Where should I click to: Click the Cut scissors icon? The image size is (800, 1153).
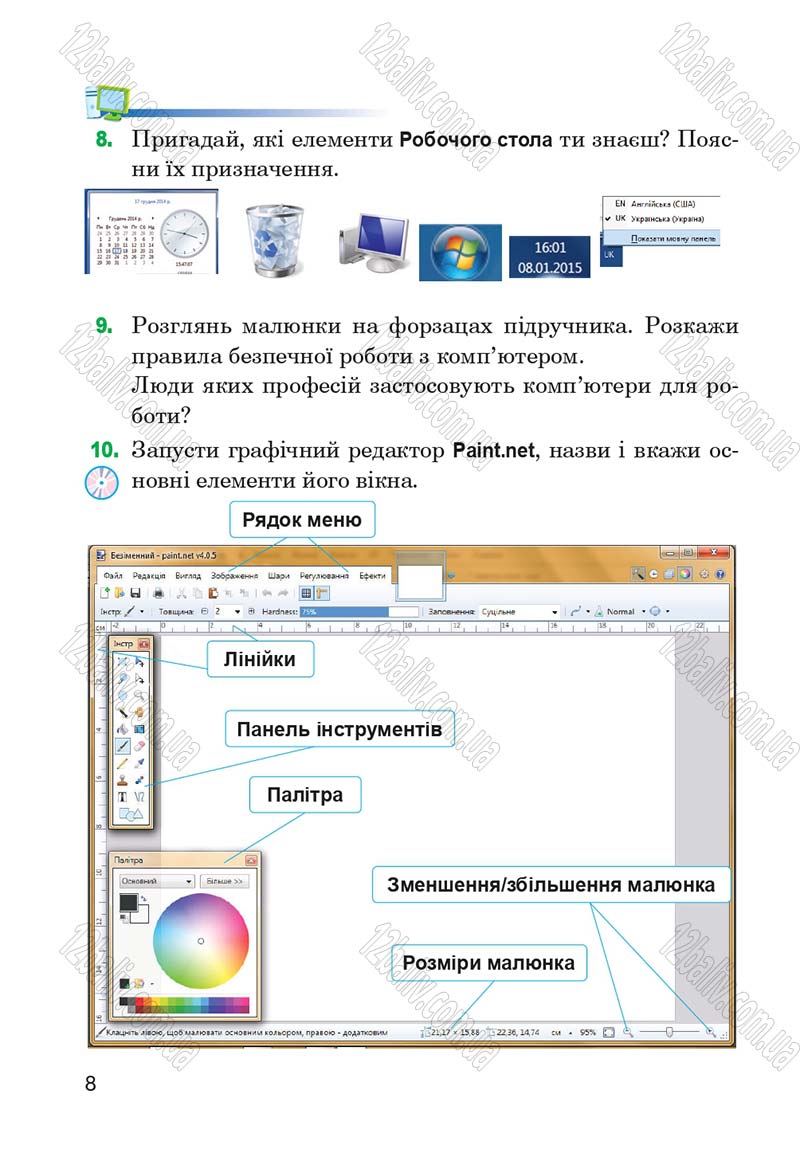tap(182, 593)
